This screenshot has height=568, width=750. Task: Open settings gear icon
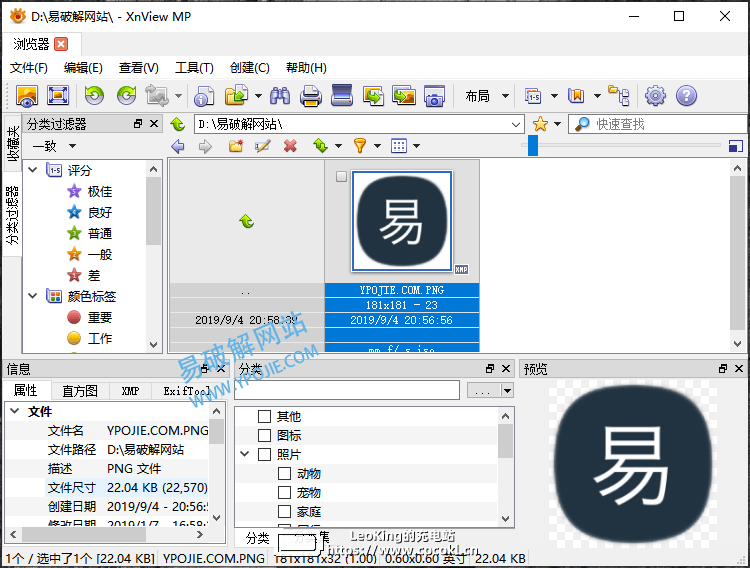coord(655,96)
